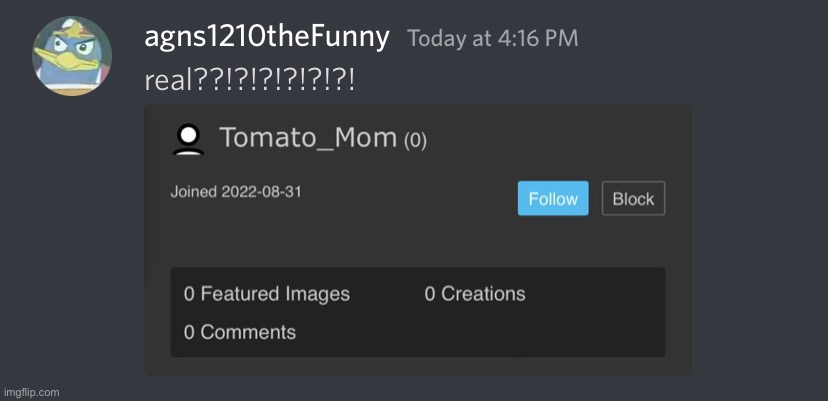Open the 0 Comments stat
Viewport: 828px width, 401px height.
click(x=240, y=332)
